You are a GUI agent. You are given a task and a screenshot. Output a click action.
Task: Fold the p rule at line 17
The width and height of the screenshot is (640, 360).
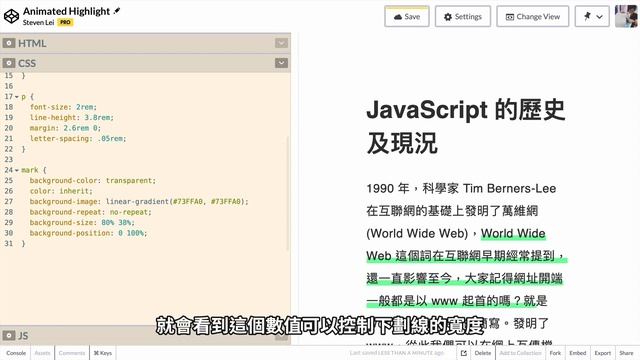[17, 97]
